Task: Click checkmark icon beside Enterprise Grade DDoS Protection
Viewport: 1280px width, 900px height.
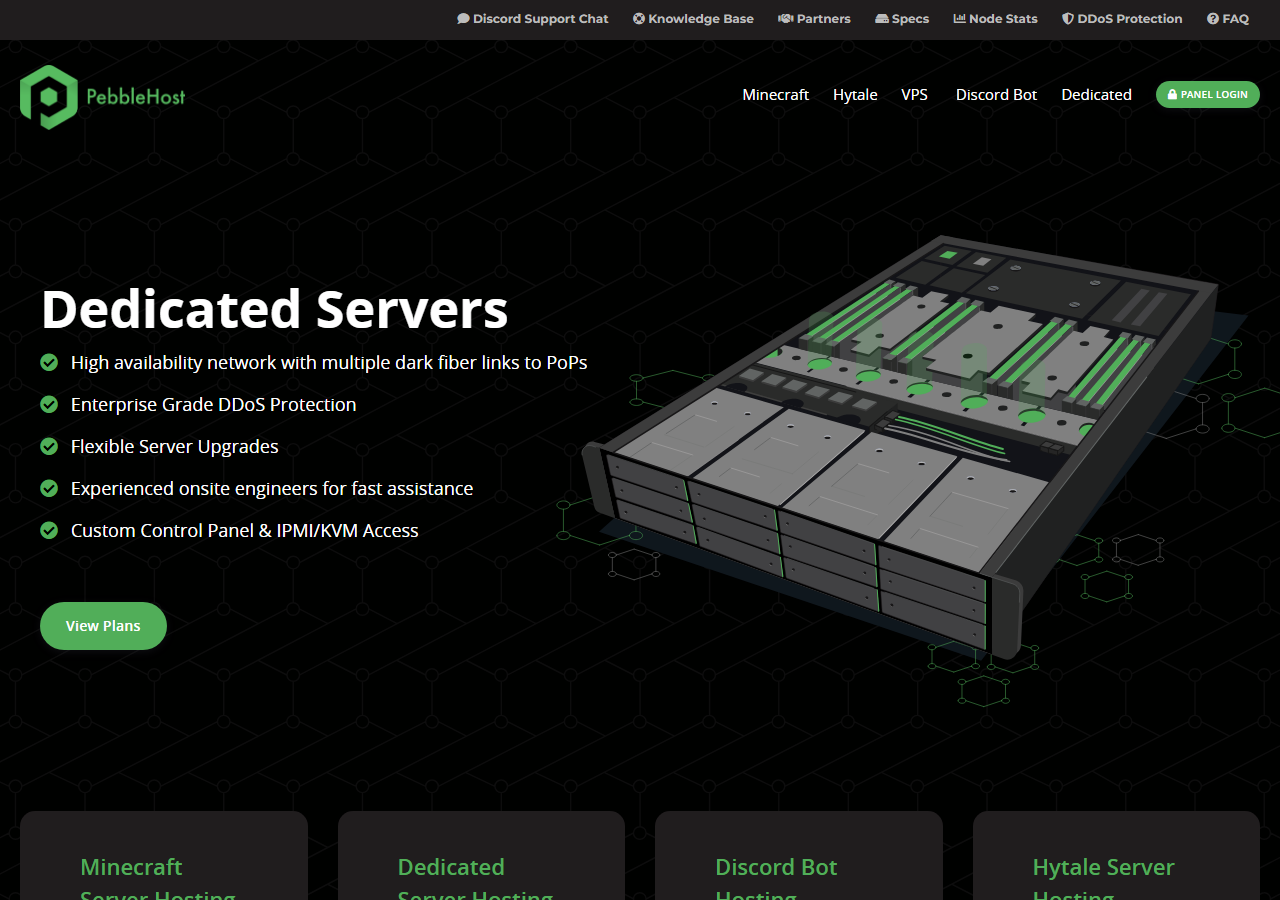Action: pos(49,404)
